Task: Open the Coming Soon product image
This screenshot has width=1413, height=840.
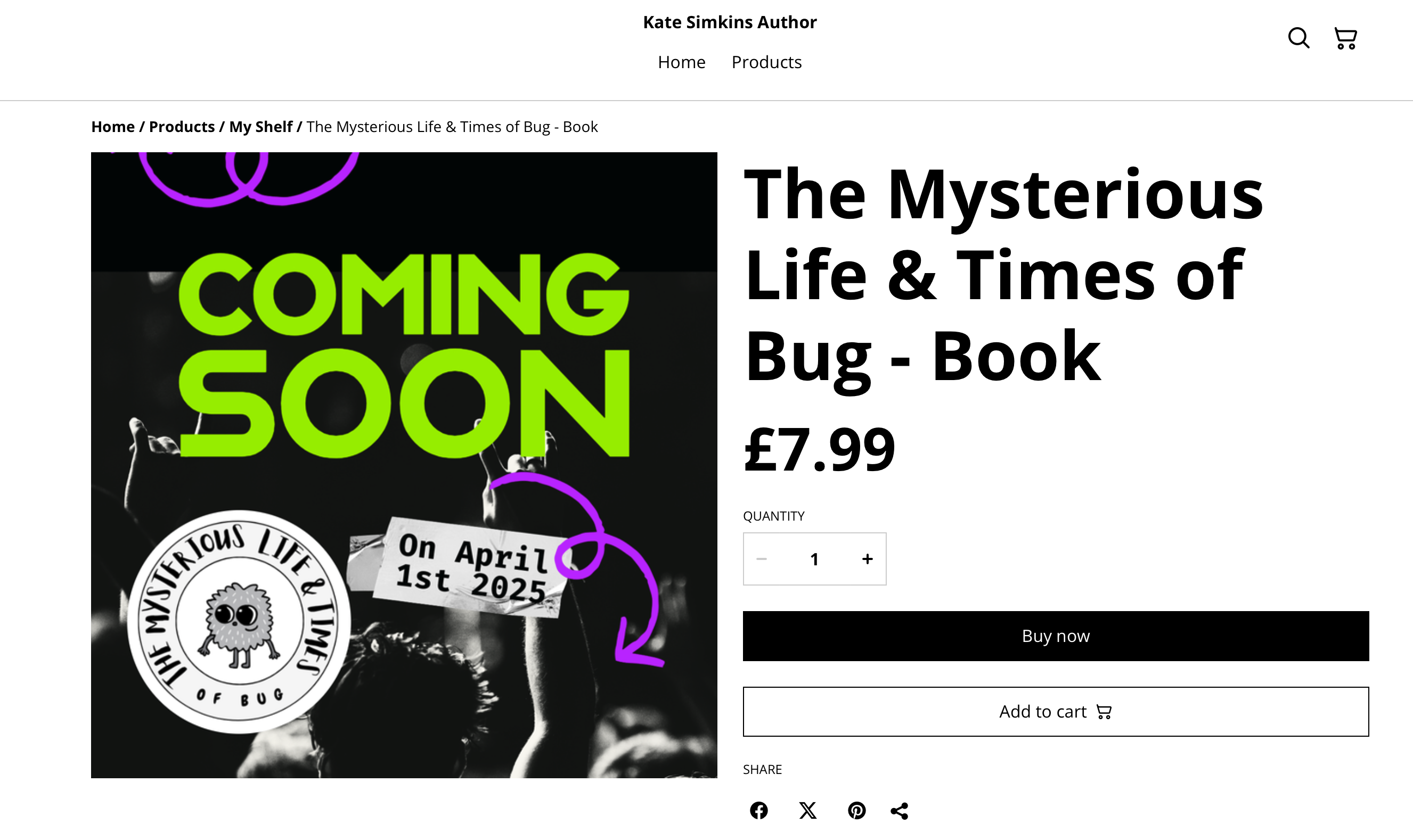Action: [x=404, y=465]
